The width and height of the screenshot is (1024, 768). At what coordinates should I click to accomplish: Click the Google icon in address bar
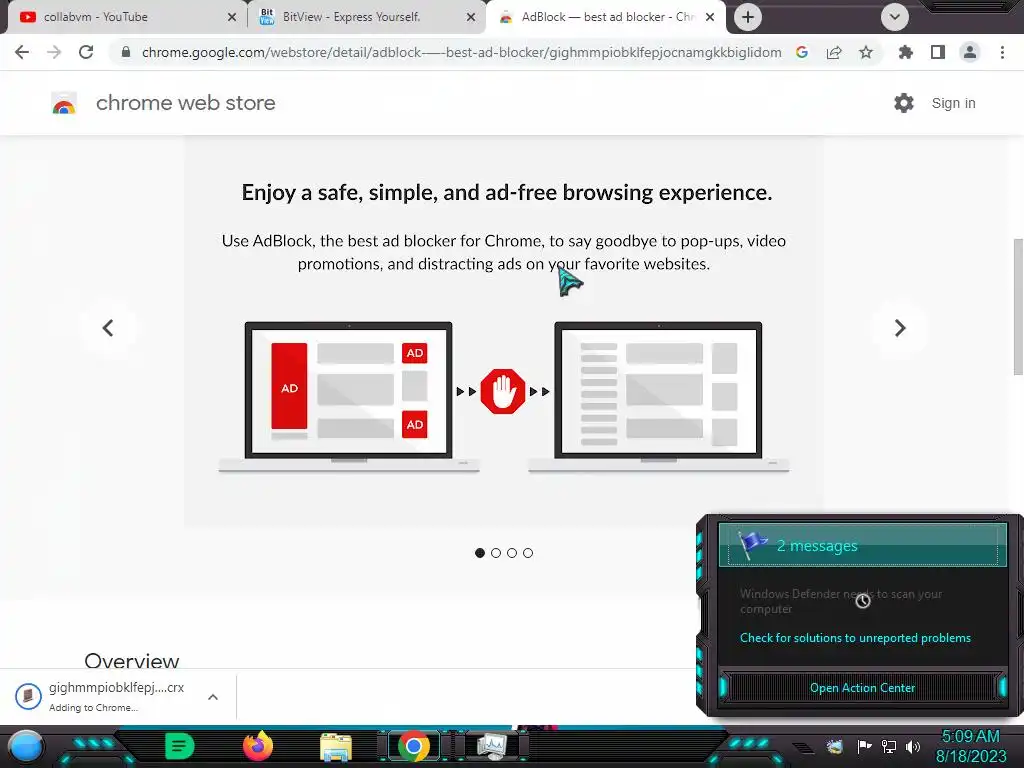802,52
